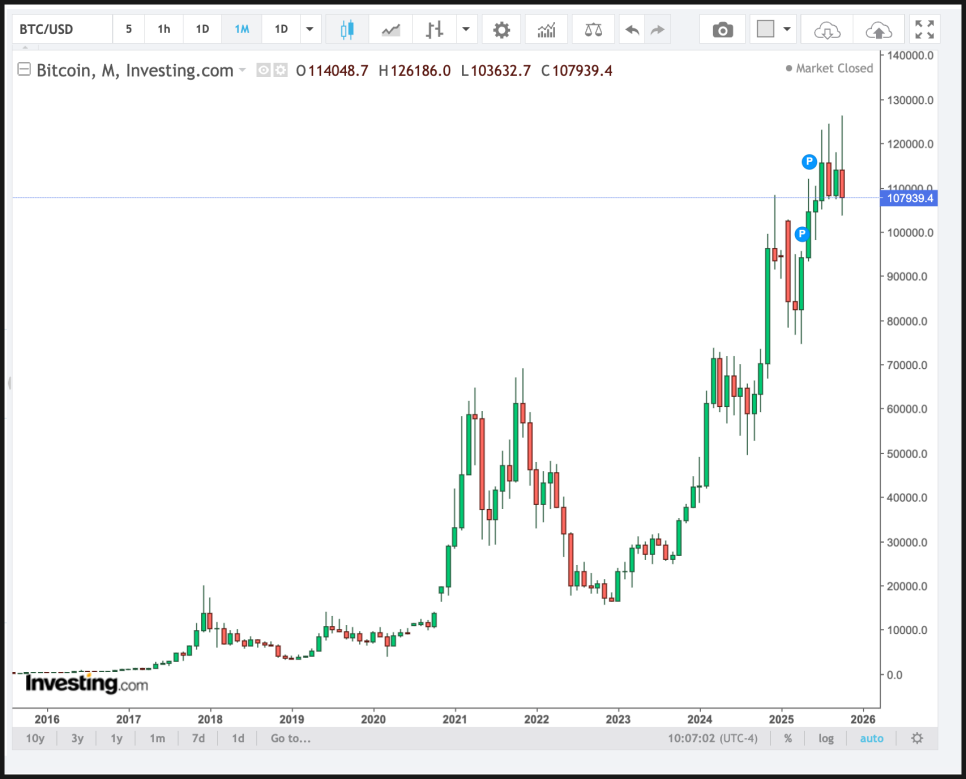
Task: Select the candlestick chart style icon
Action: (x=347, y=30)
